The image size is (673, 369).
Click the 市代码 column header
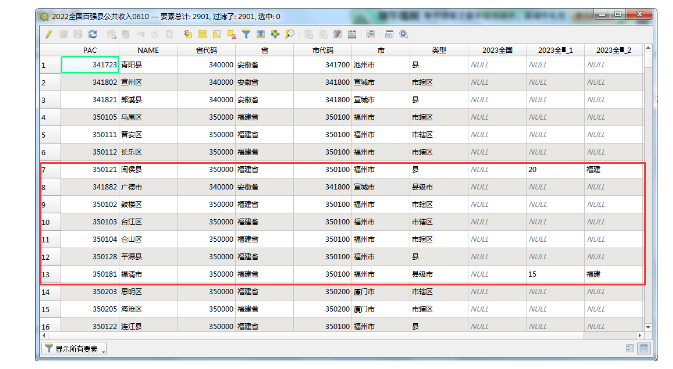coord(323,50)
